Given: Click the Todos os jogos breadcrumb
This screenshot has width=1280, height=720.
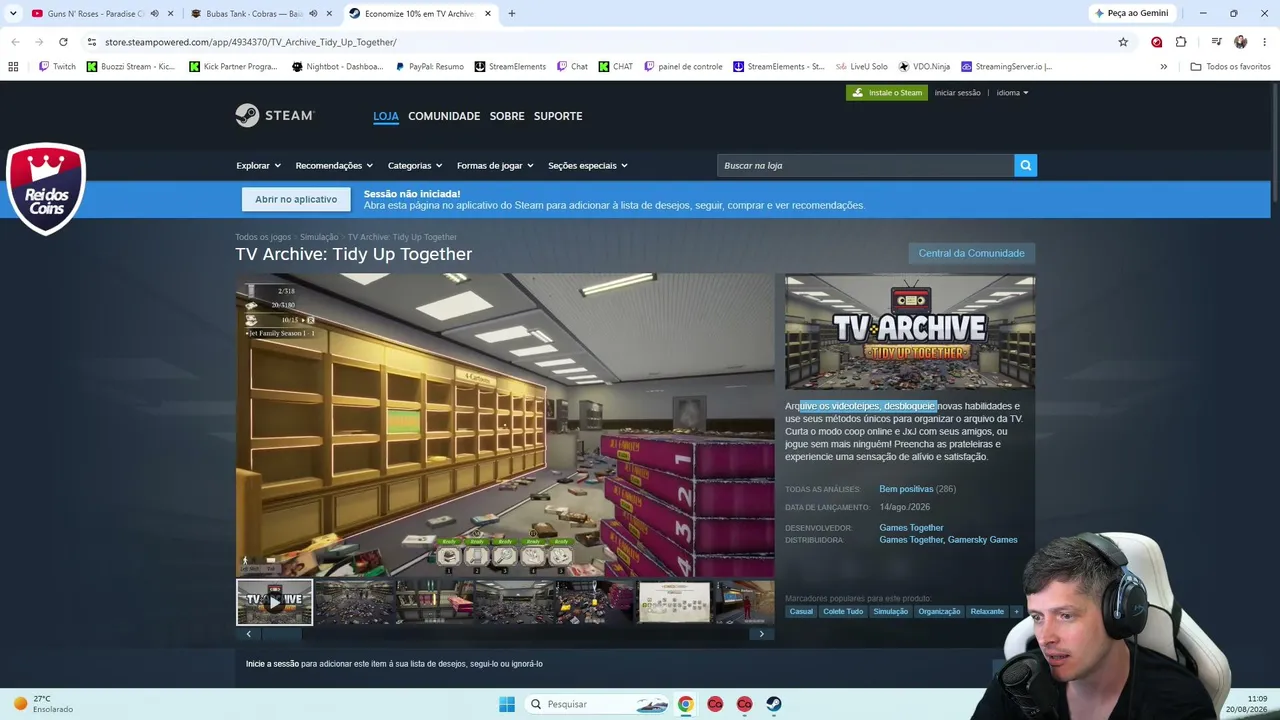Looking at the screenshot, I should (263, 237).
